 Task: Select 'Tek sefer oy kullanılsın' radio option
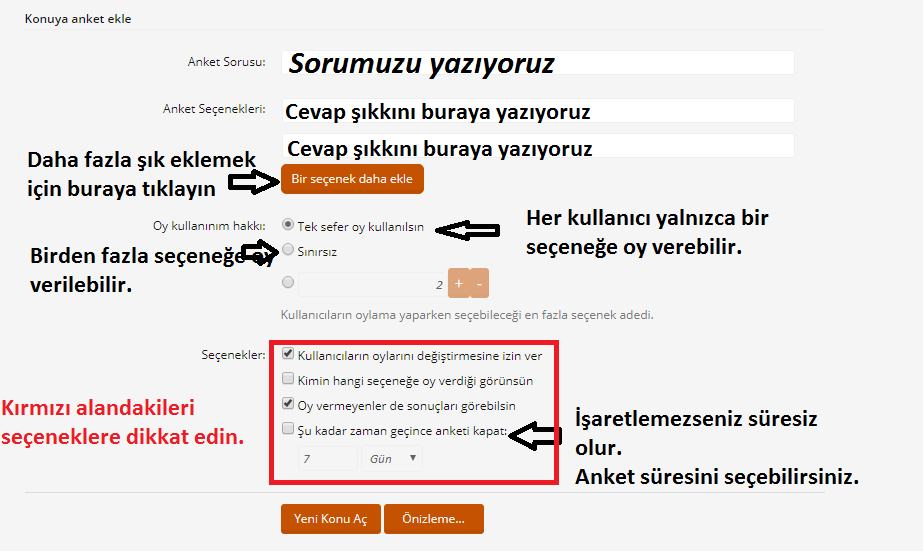(288, 224)
